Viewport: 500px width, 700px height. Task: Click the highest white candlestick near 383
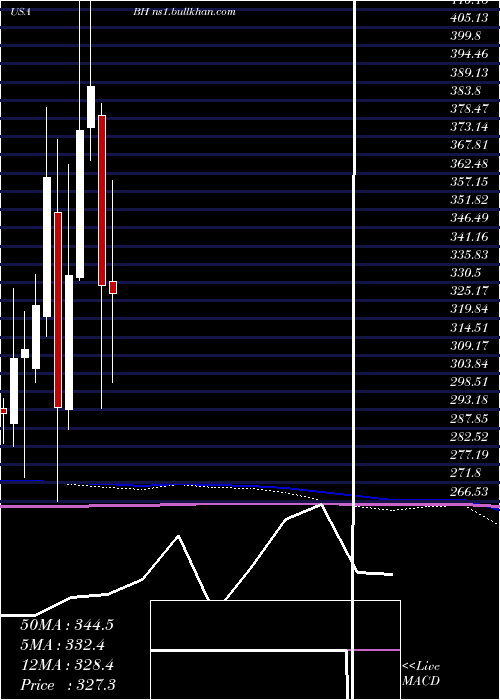[91, 107]
